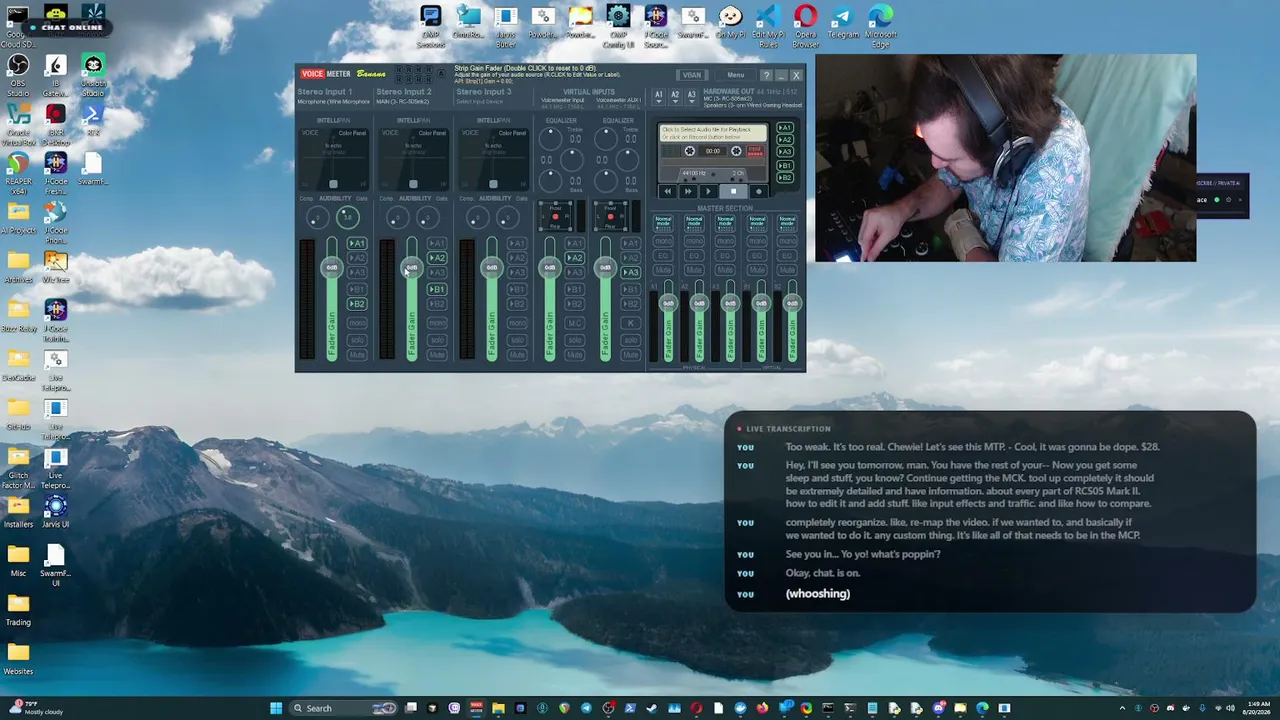Click the taskbar weather widget
This screenshot has width=1280, height=720.
pos(36,708)
